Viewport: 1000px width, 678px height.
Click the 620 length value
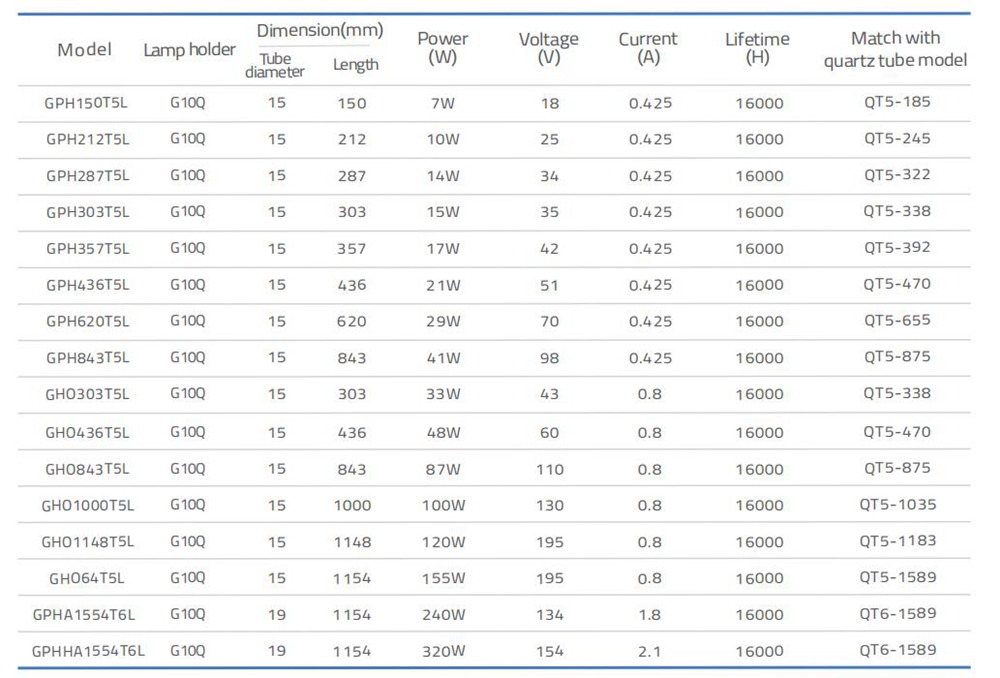[x=352, y=322]
